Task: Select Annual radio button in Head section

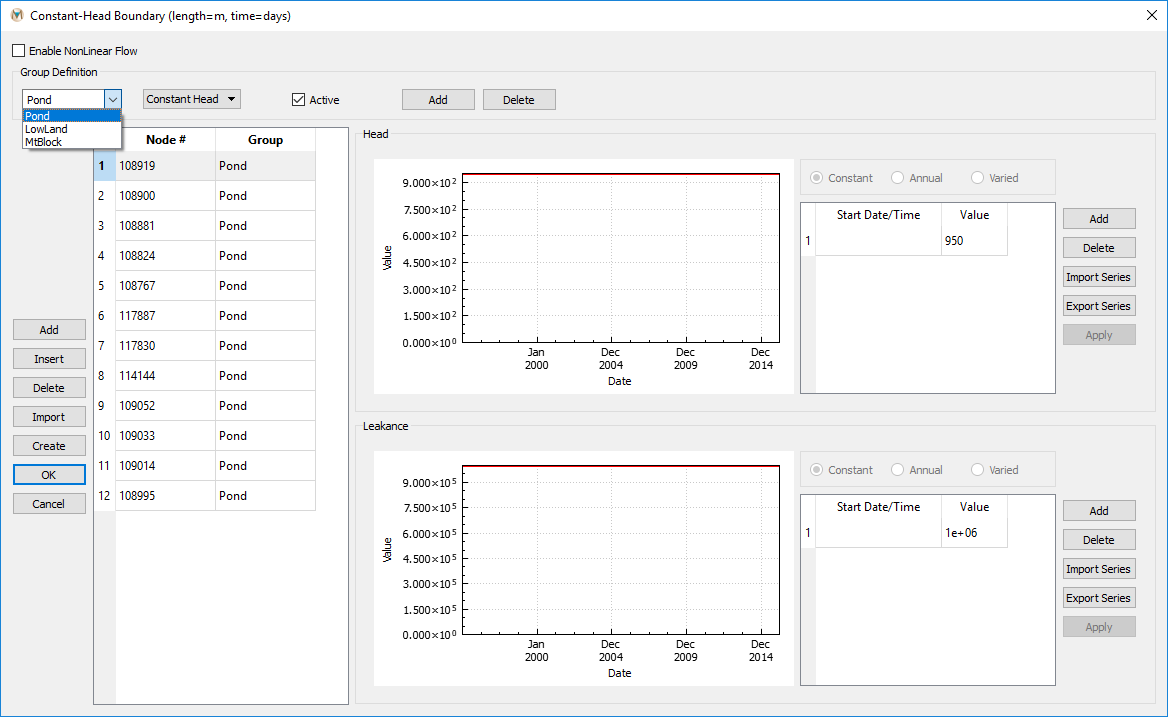Action: 898,178
